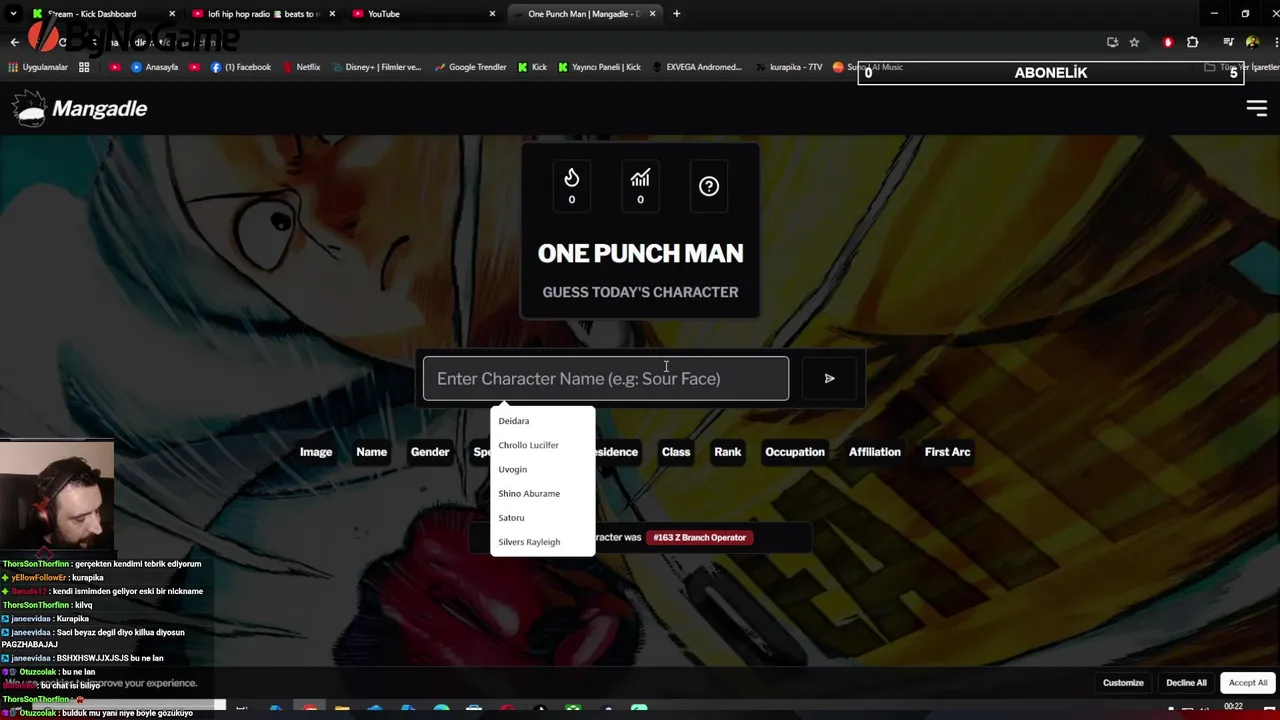Image resolution: width=1280 pixels, height=720 pixels.
Task: Click the Rank column header
Action: click(x=728, y=452)
